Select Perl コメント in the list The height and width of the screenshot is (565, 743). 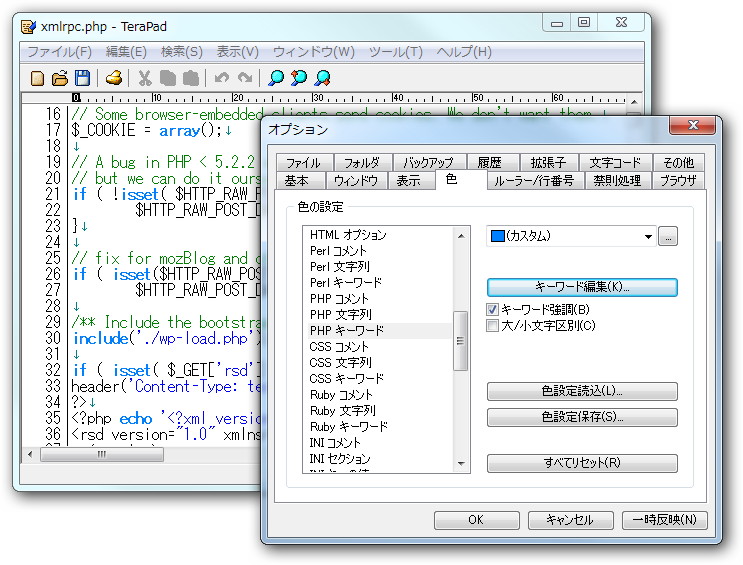click(338, 251)
